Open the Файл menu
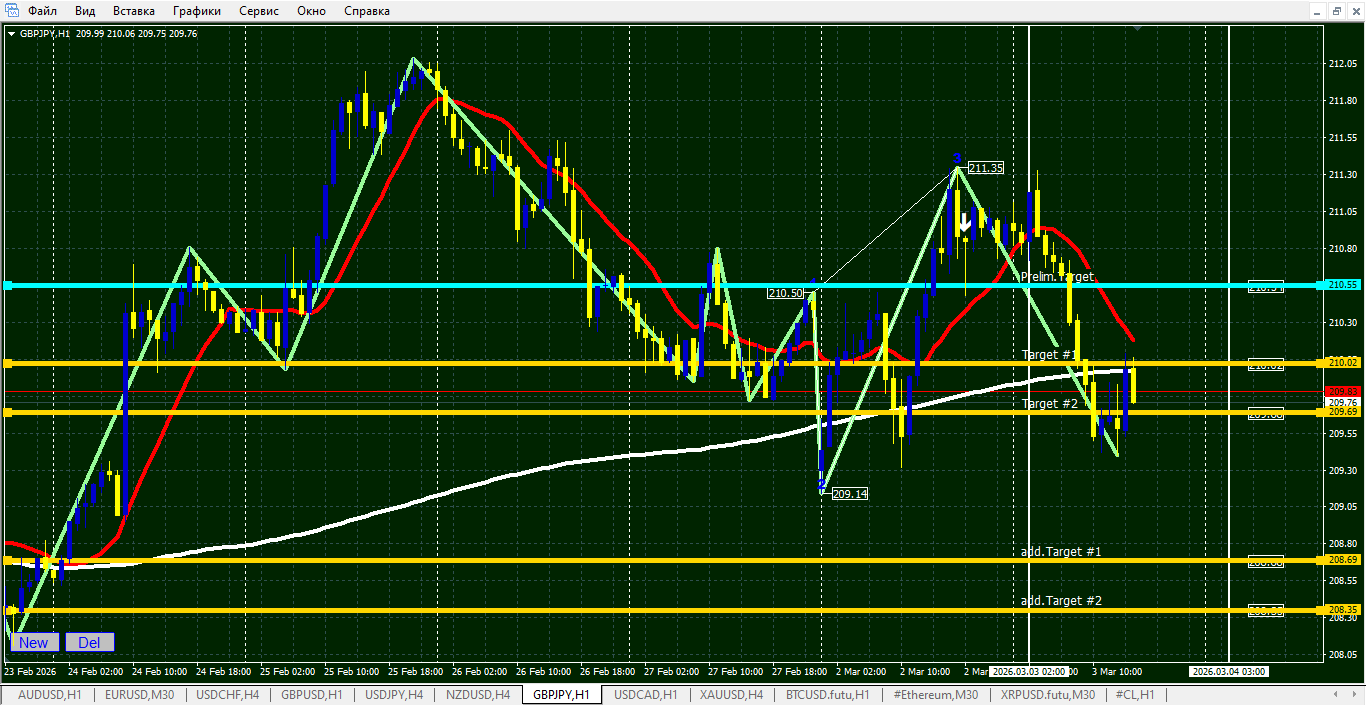 (42, 11)
